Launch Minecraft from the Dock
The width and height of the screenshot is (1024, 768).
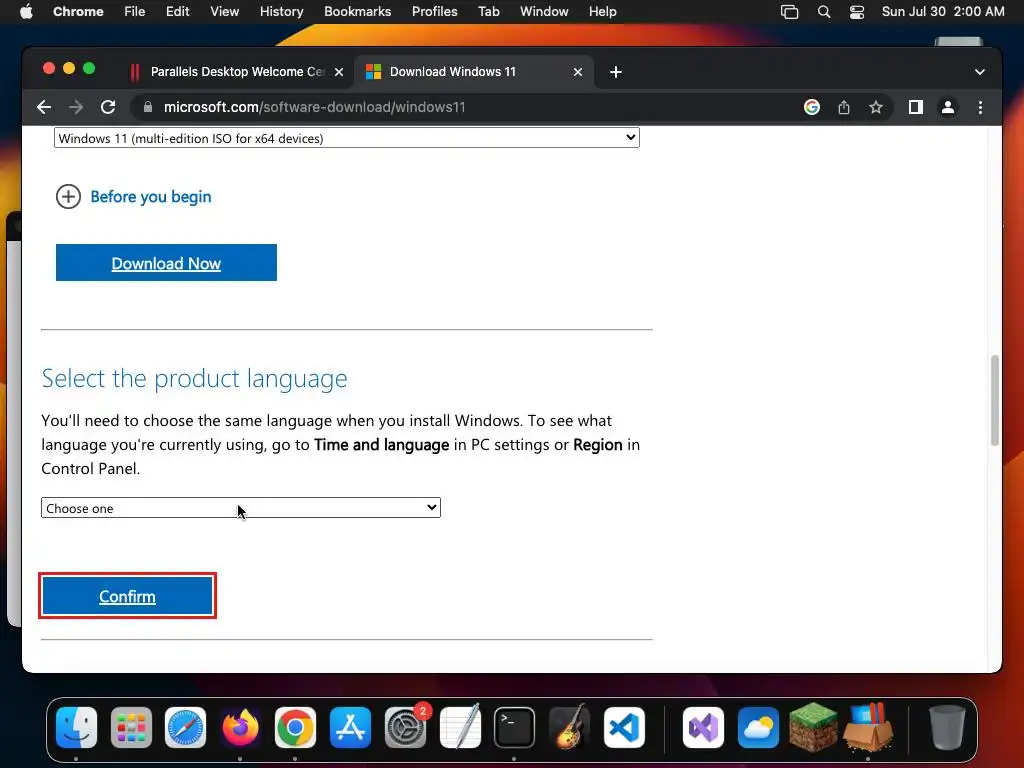[813, 727]
